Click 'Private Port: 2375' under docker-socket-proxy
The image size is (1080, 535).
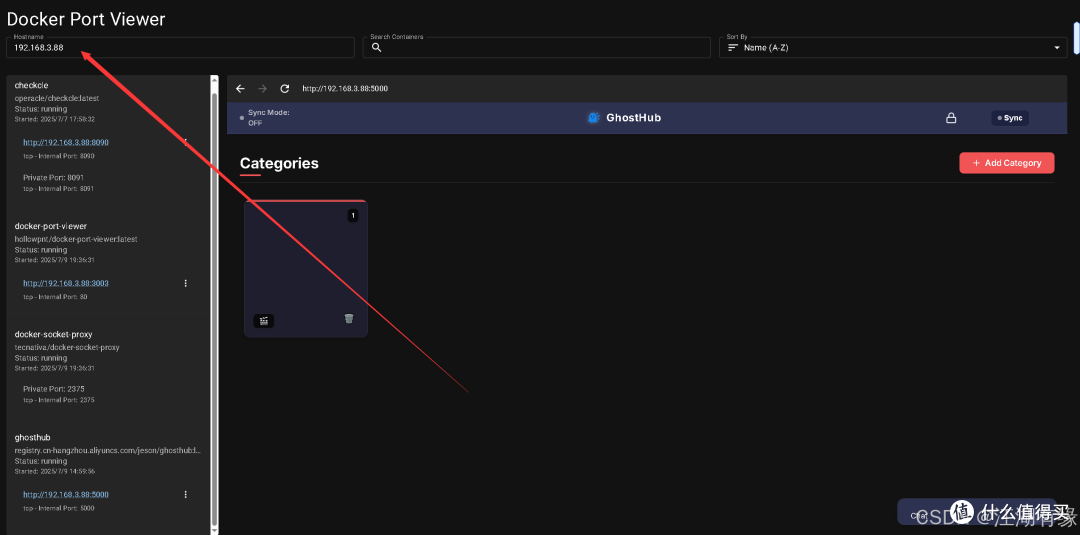pyautogui.click(x=53, y=389)
